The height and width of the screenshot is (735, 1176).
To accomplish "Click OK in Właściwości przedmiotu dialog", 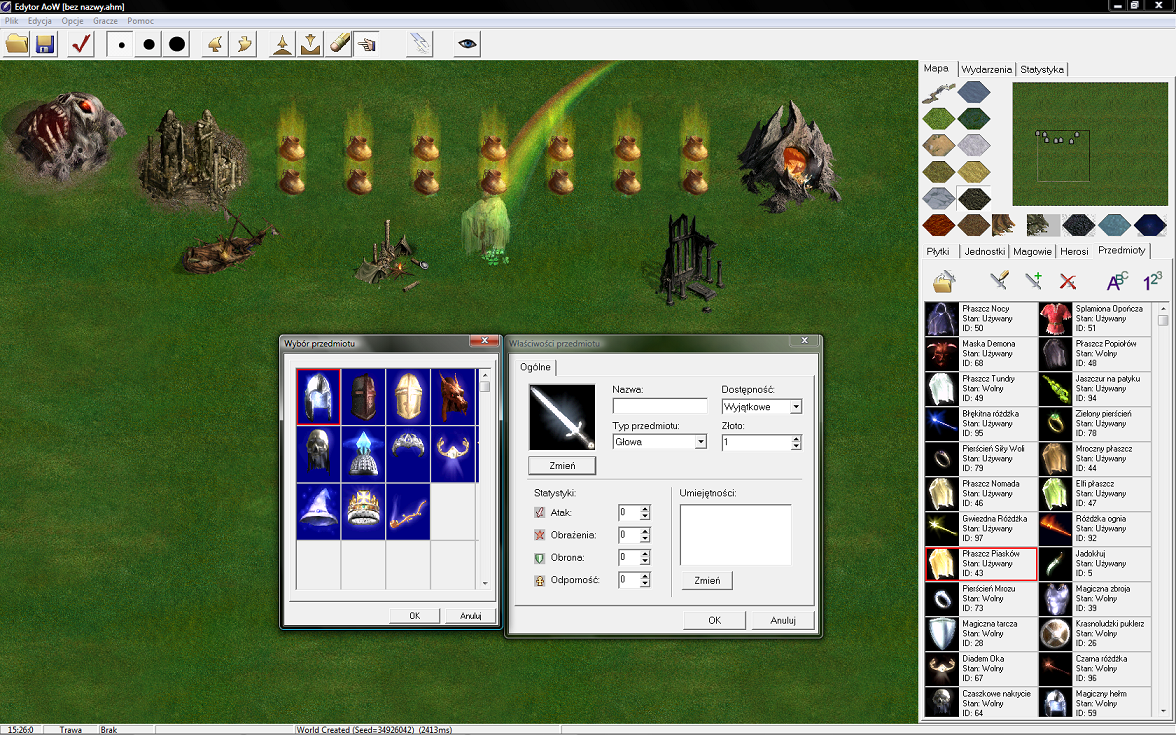I will (714, 620).
